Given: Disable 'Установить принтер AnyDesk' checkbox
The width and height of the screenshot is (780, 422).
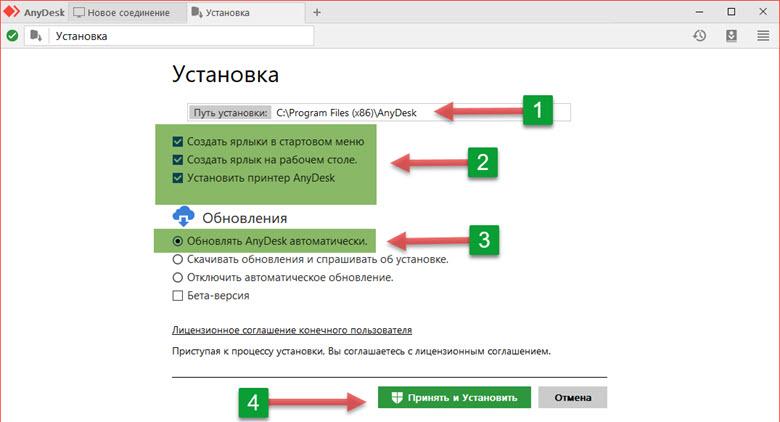Looking at the screenshot, I should (178, 178).
